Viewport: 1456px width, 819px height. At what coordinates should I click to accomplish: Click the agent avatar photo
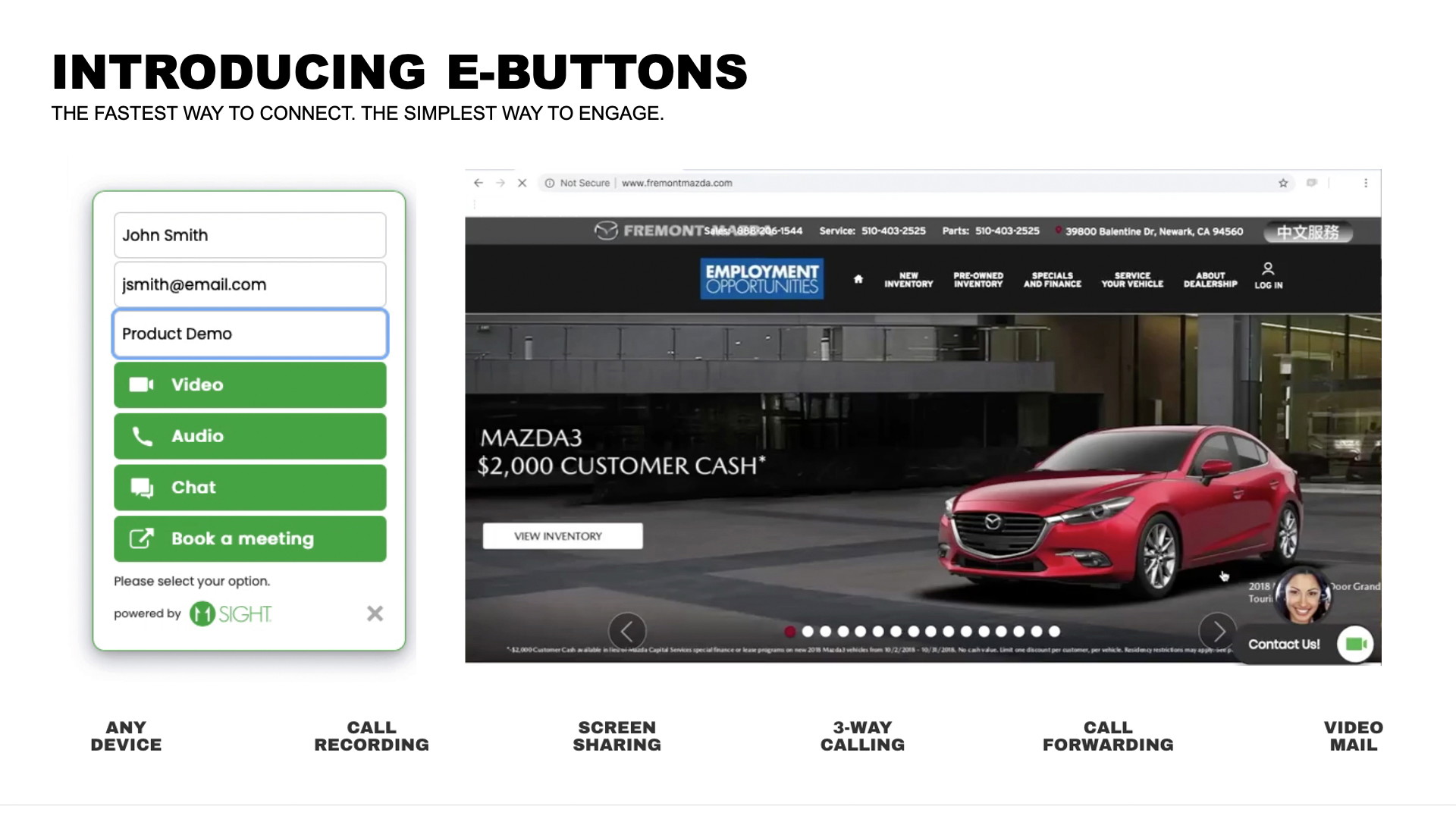(x=1303, y=596)
